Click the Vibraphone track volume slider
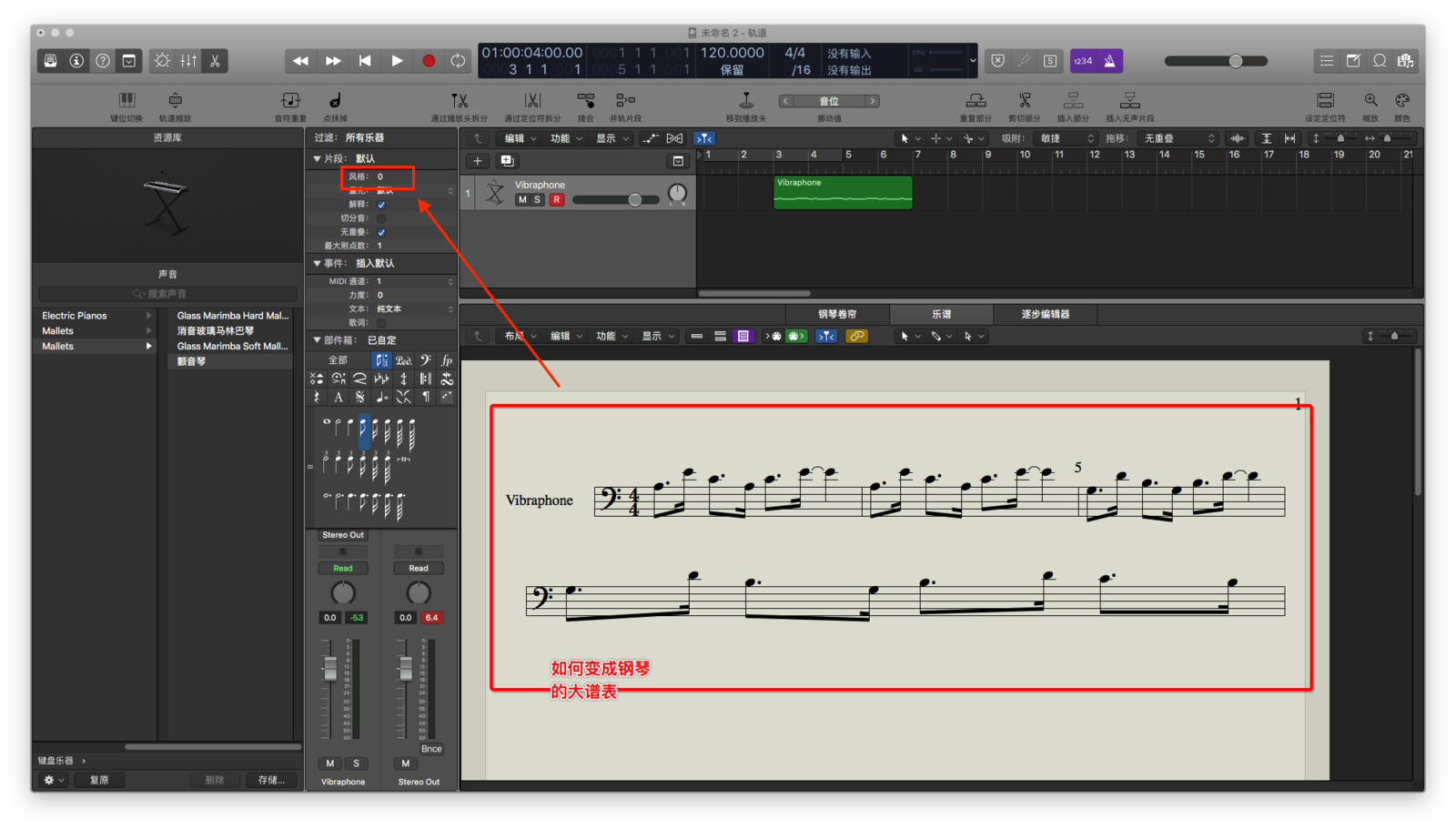The image size is (1456, 829). tap(616, 200)
